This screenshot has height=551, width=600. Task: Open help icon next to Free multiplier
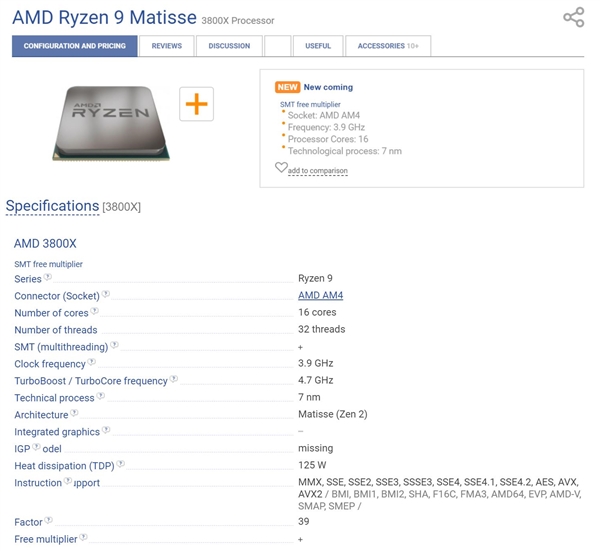(85, 537)
